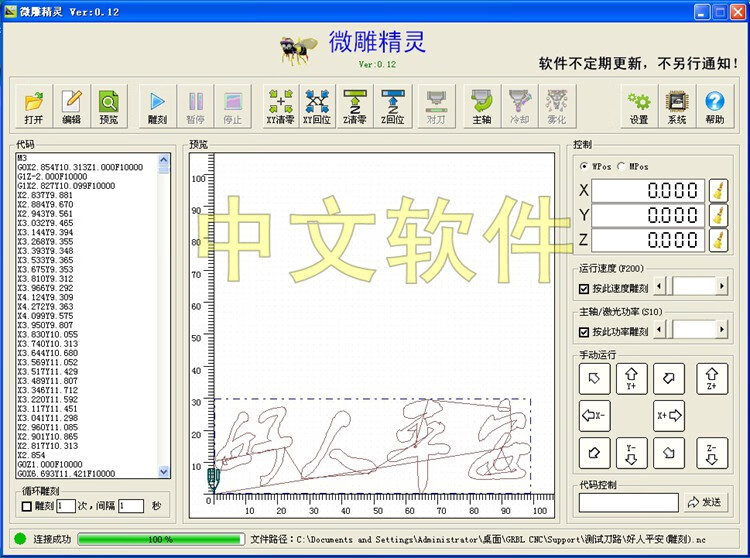Clear the X coordinate with its broom icon

click(x=718, y=190)
